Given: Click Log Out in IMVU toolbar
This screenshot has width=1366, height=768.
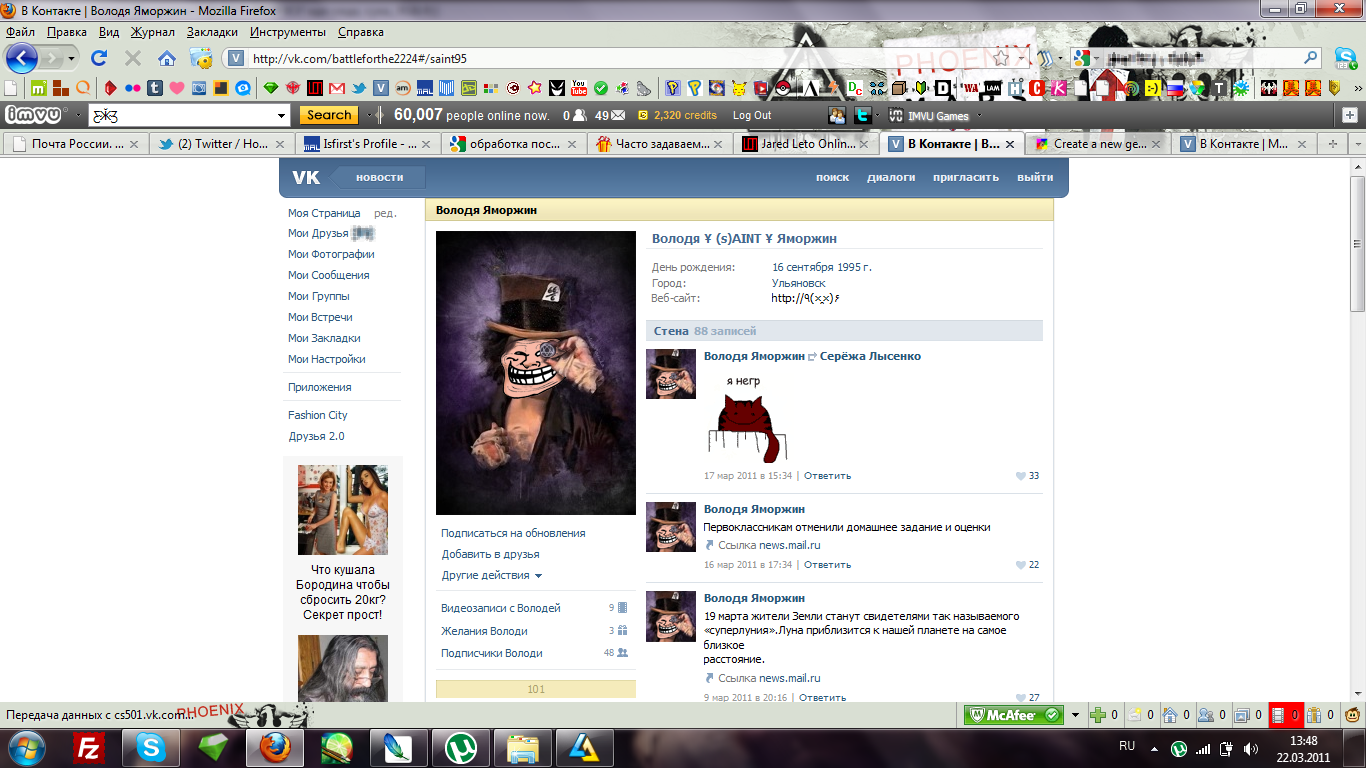Looking at the screenshot, I should coord(752,115).
